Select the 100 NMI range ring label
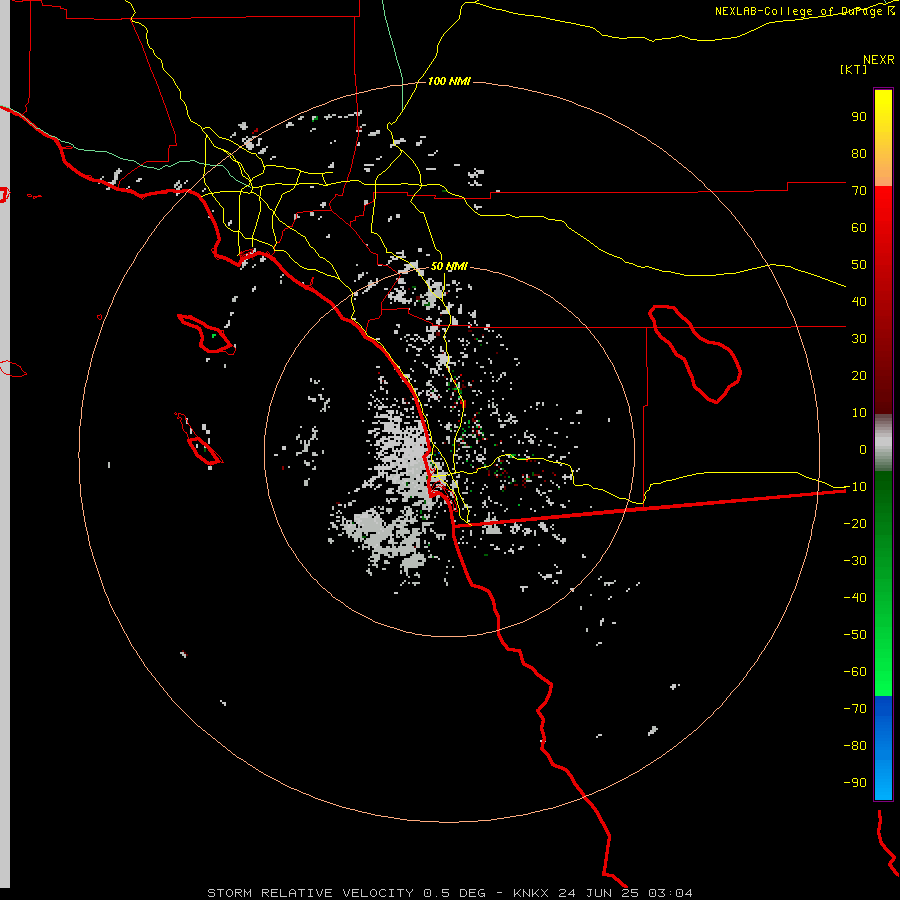This screenshot has height=900, width=900. tap(449, 81)
